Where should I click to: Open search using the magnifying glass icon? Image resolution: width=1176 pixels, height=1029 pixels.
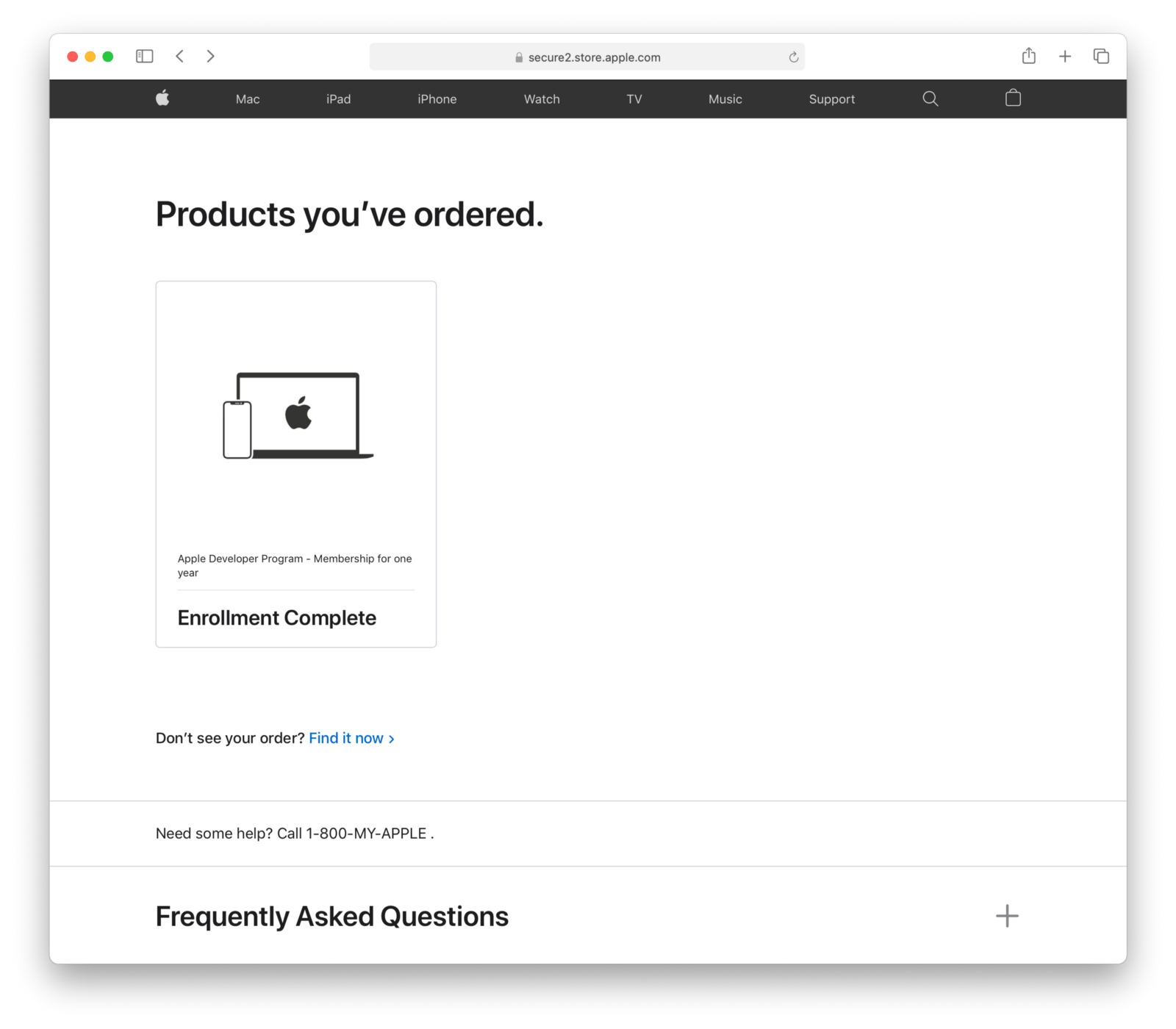click(x=930, y=98)
